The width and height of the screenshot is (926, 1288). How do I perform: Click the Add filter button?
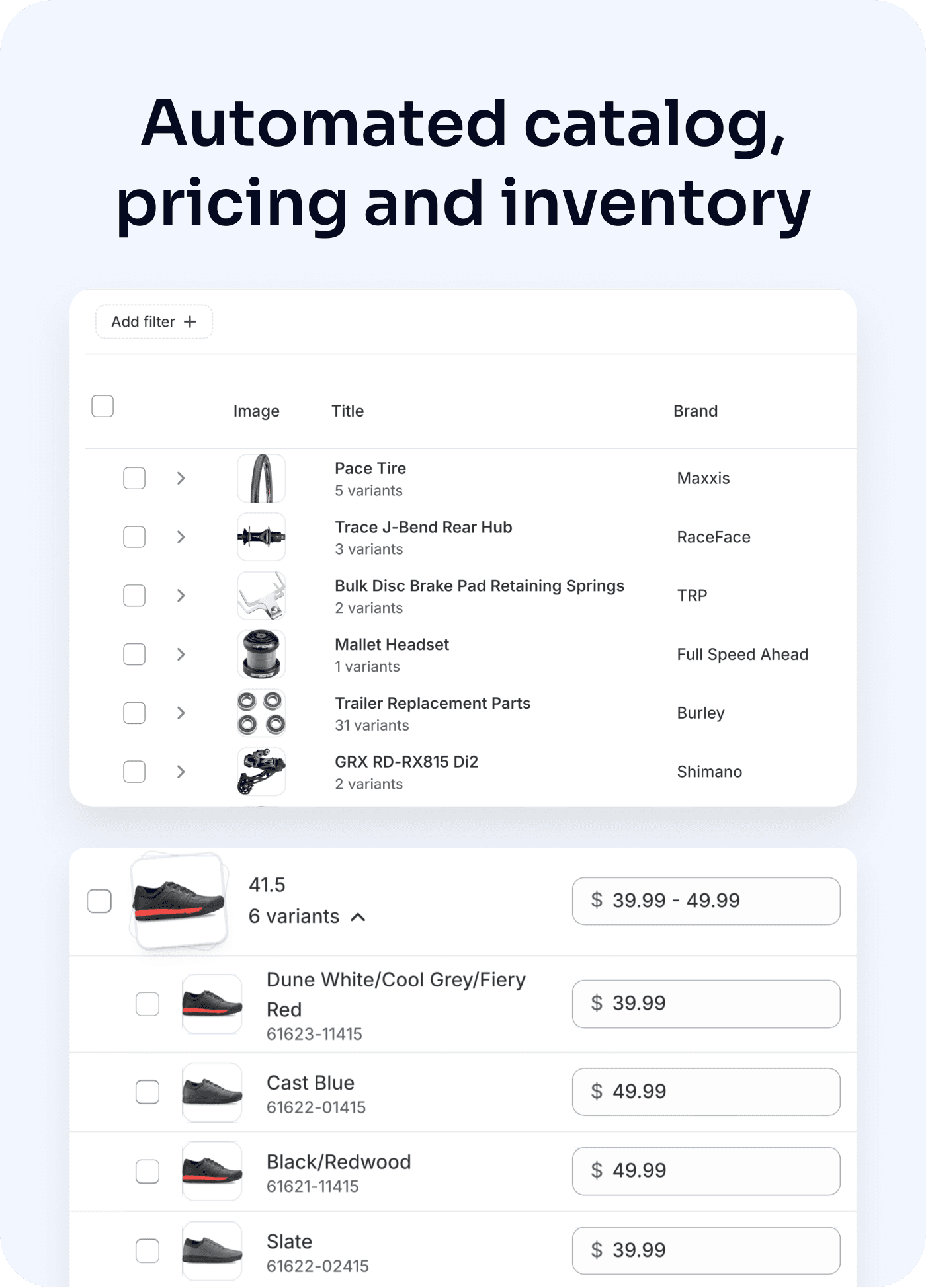pos(153,321)
